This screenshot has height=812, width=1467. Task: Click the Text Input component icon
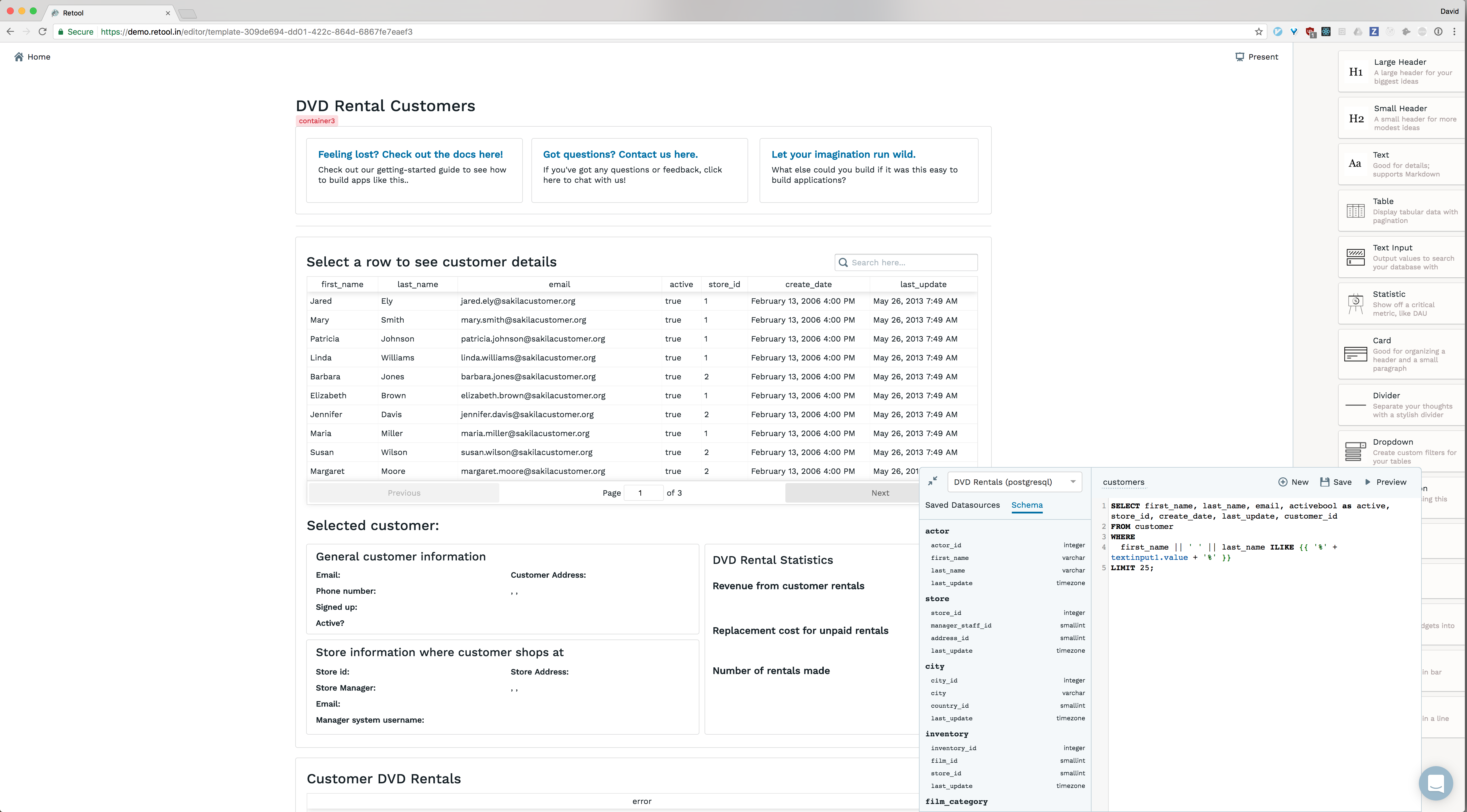(1355, 257)
